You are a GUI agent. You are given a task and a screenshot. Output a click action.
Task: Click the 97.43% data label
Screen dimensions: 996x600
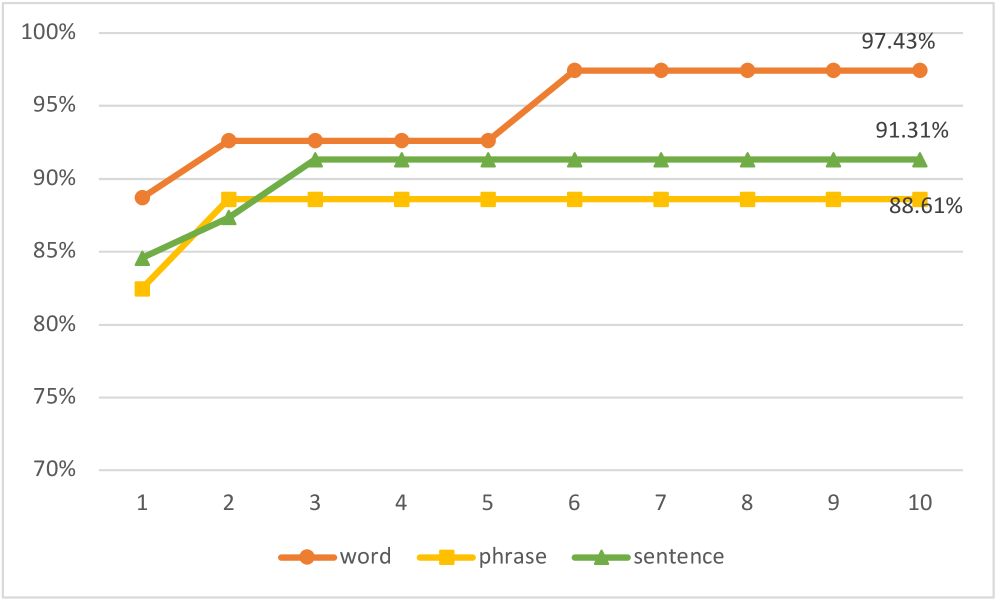(x=898, y=42)
